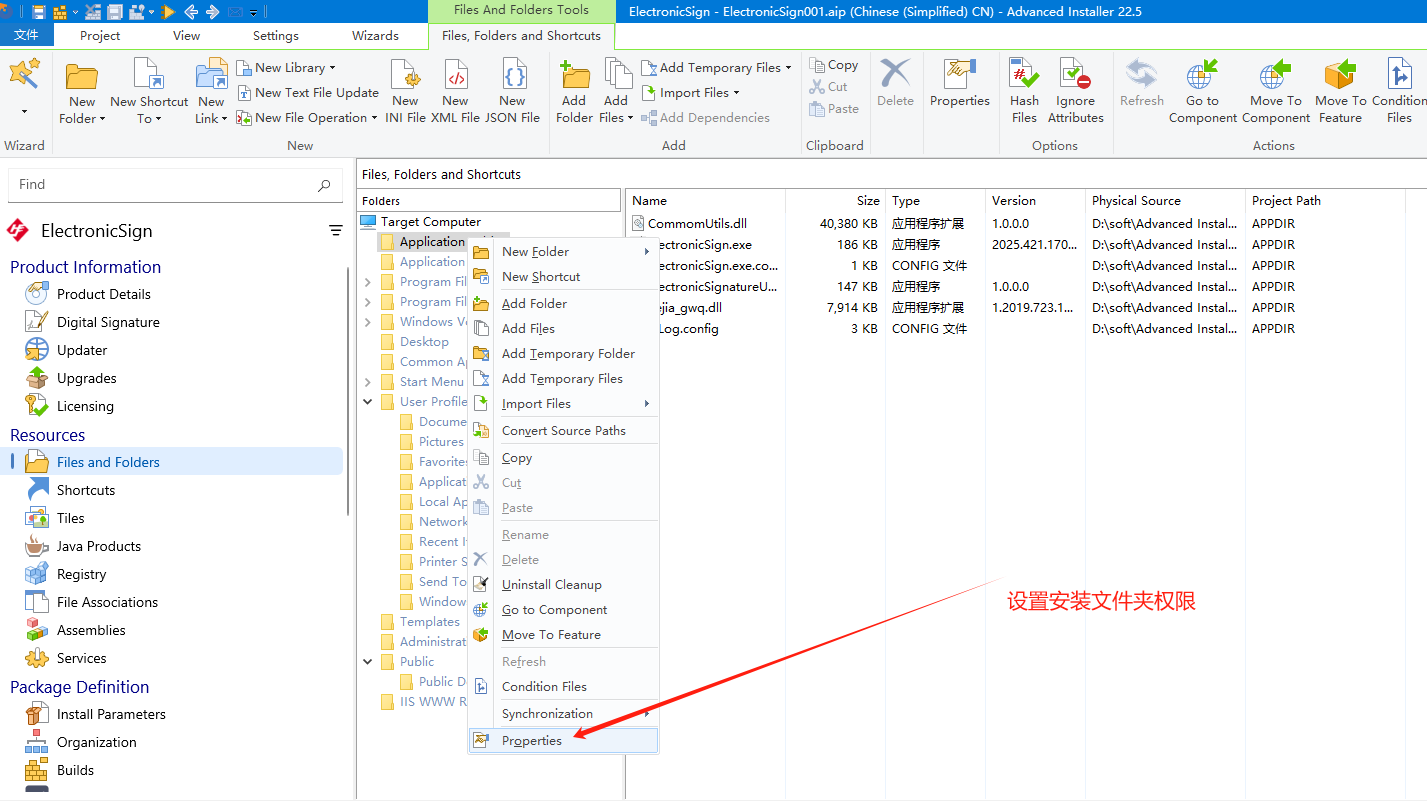Open the Registry page
The height and width of the screenshot is (801, 1427).
[x=80, y=574]
